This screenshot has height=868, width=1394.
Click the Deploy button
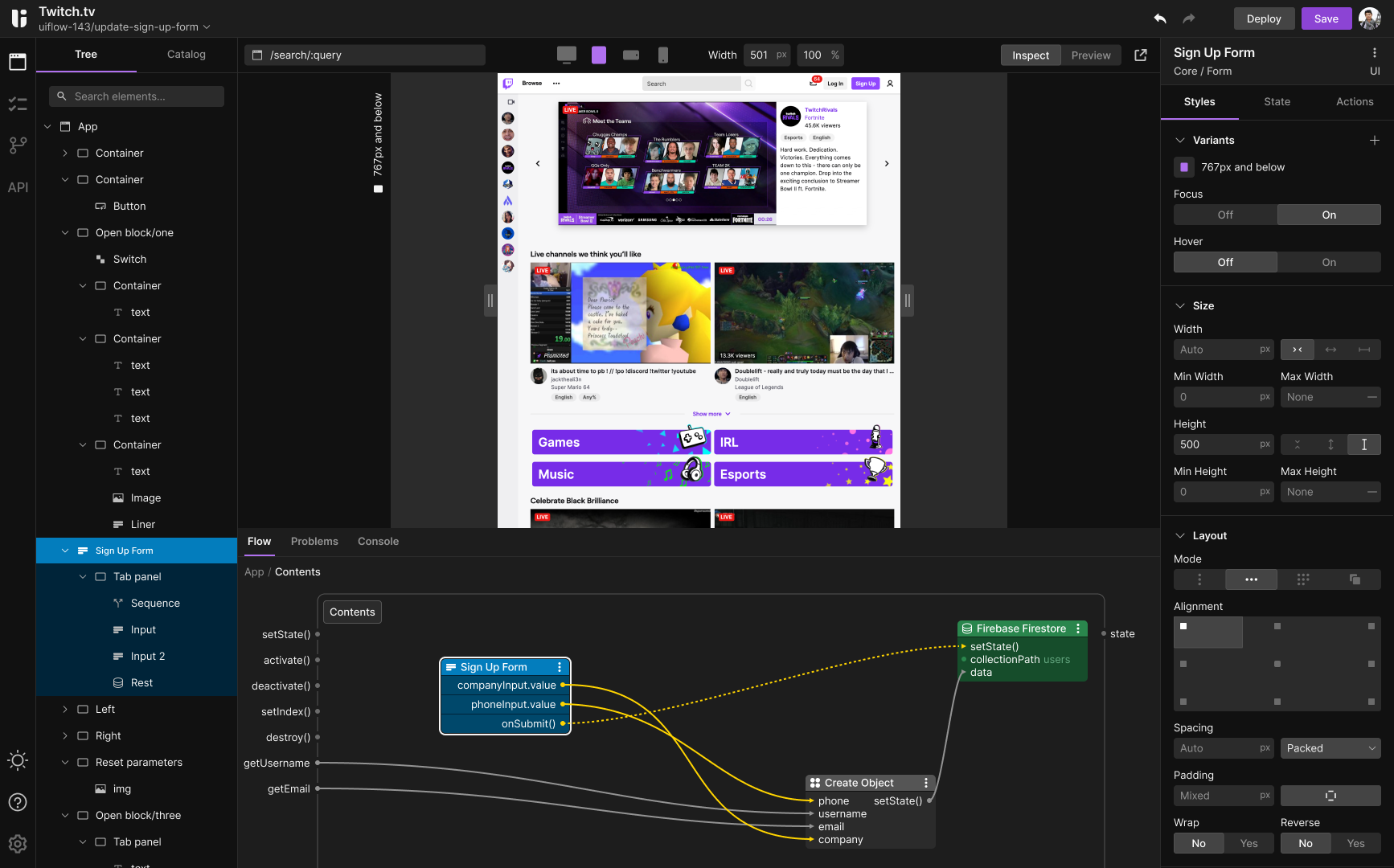point(1264,18)
